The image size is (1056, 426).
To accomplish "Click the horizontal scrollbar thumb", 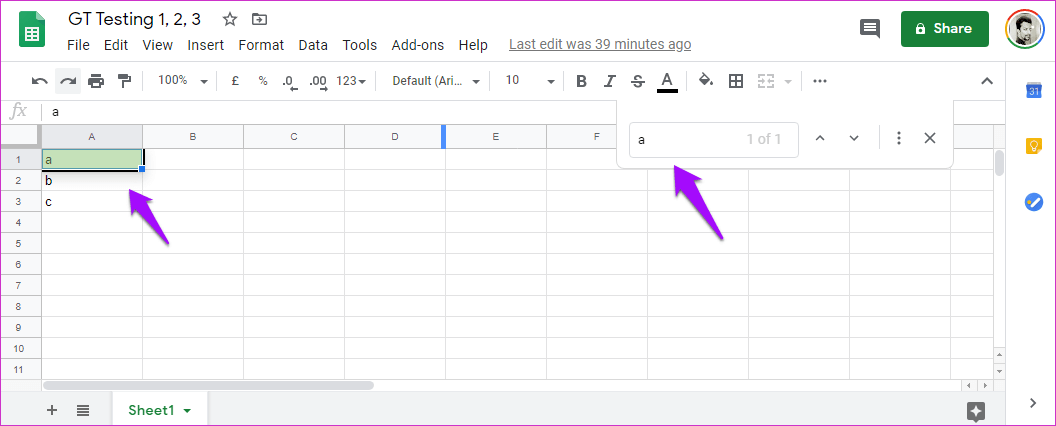I will click(x=208, y=386).
